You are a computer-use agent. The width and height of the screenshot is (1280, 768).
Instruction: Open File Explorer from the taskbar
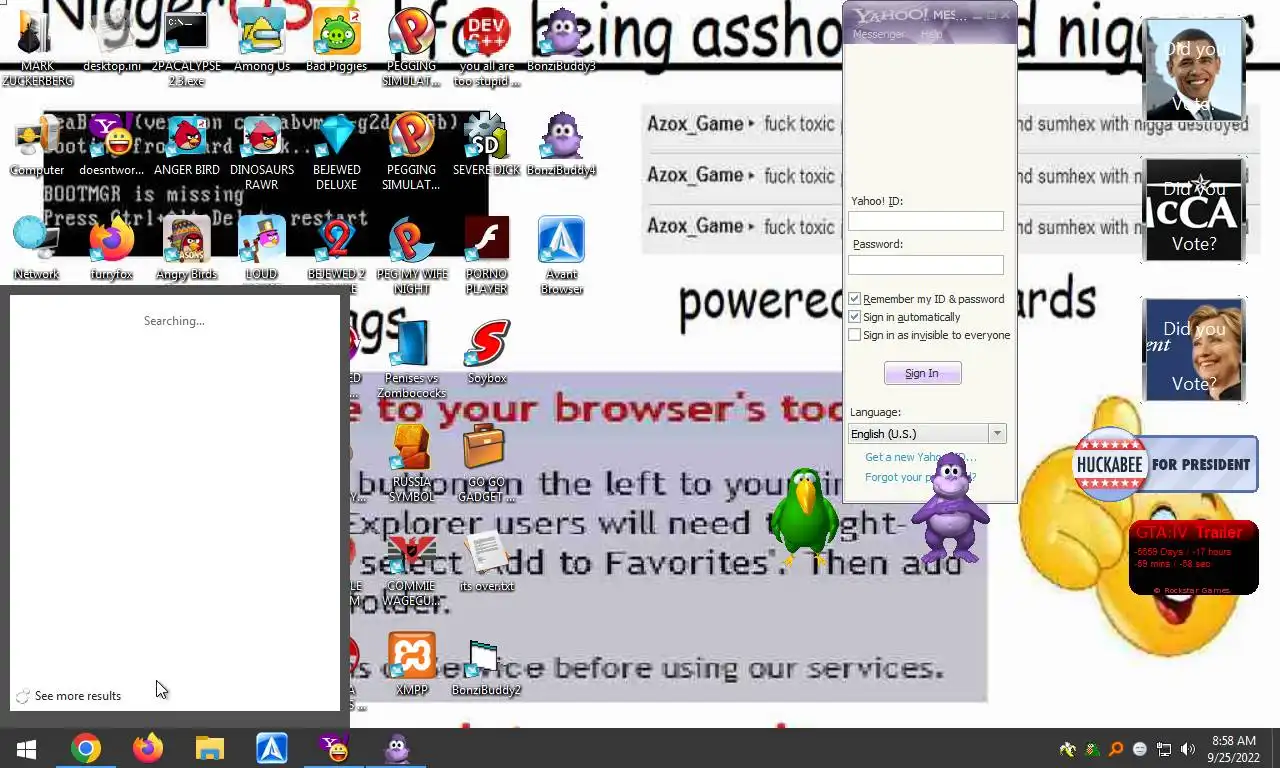coord(210,748)
